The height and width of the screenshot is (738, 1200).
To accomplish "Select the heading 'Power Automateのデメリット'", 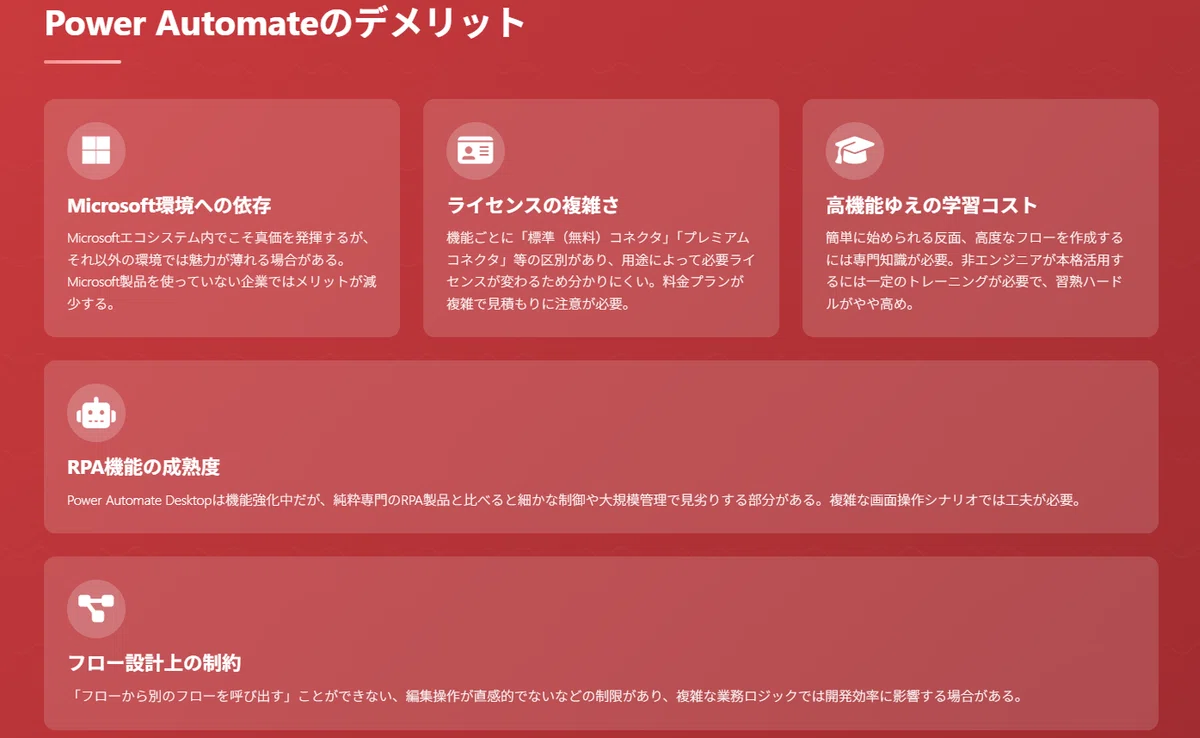I will [285, 22].
